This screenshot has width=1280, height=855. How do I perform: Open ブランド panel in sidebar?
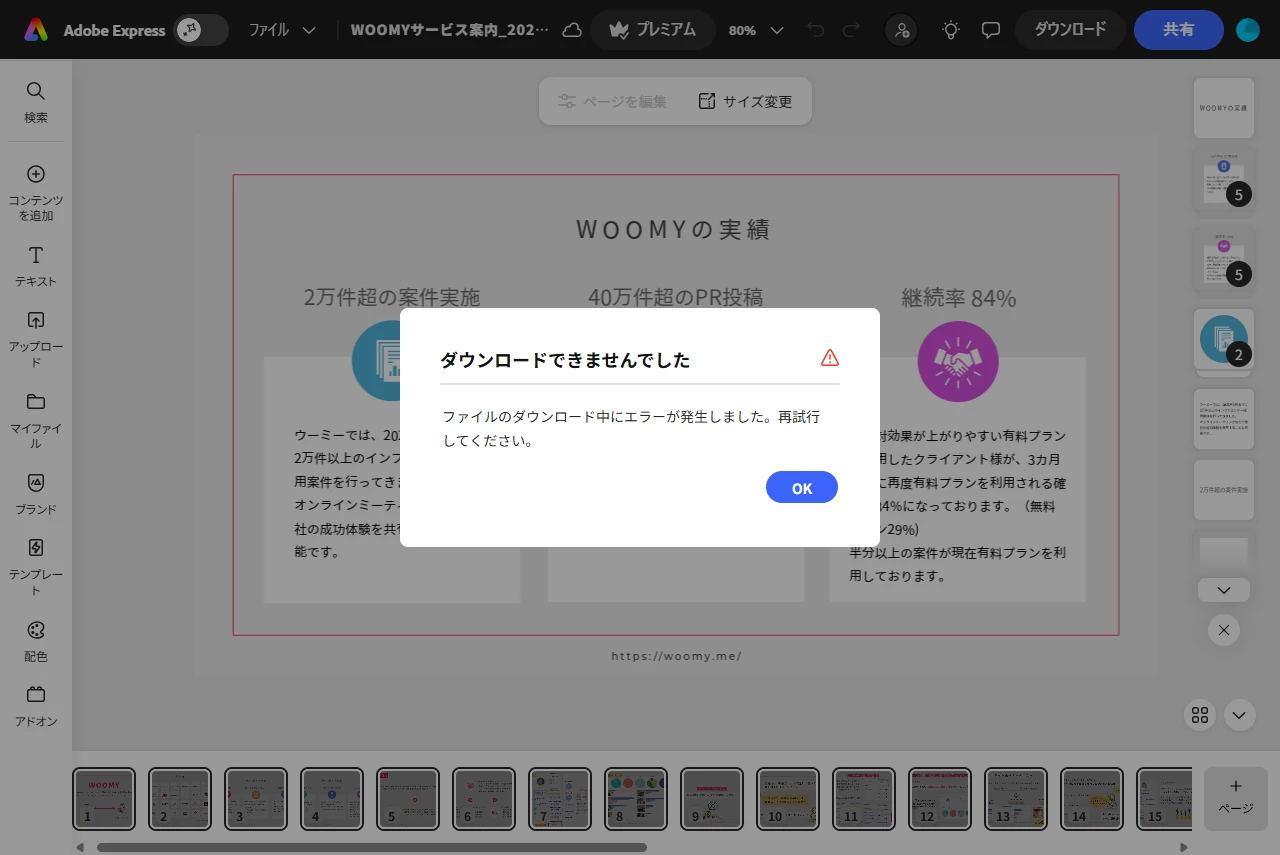[x=36, y=494]
